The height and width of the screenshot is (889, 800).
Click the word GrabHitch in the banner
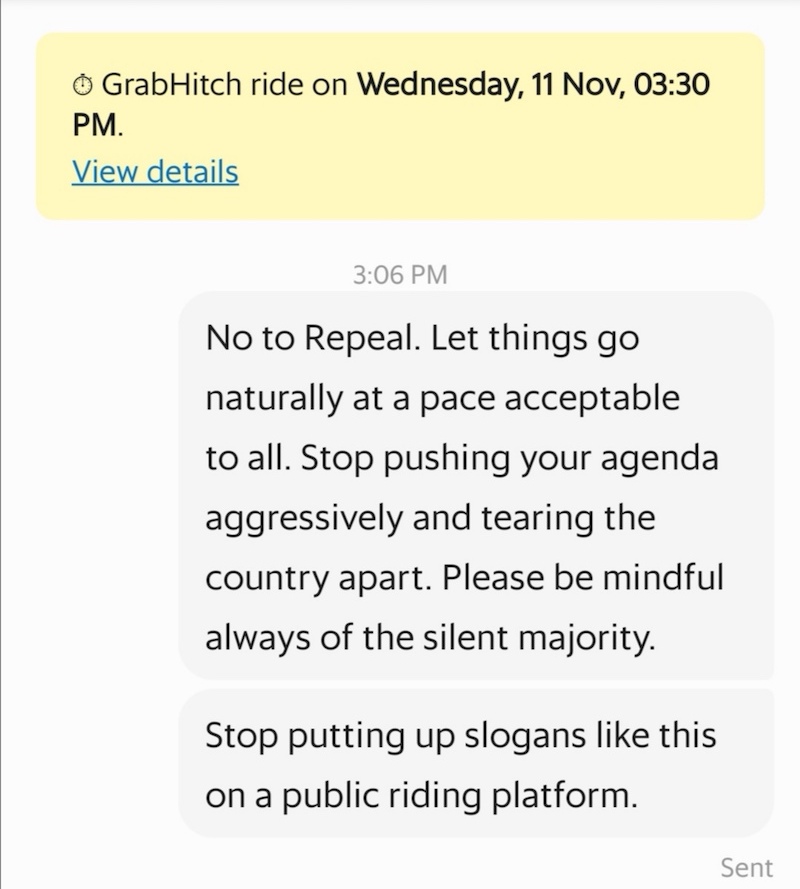170,85
